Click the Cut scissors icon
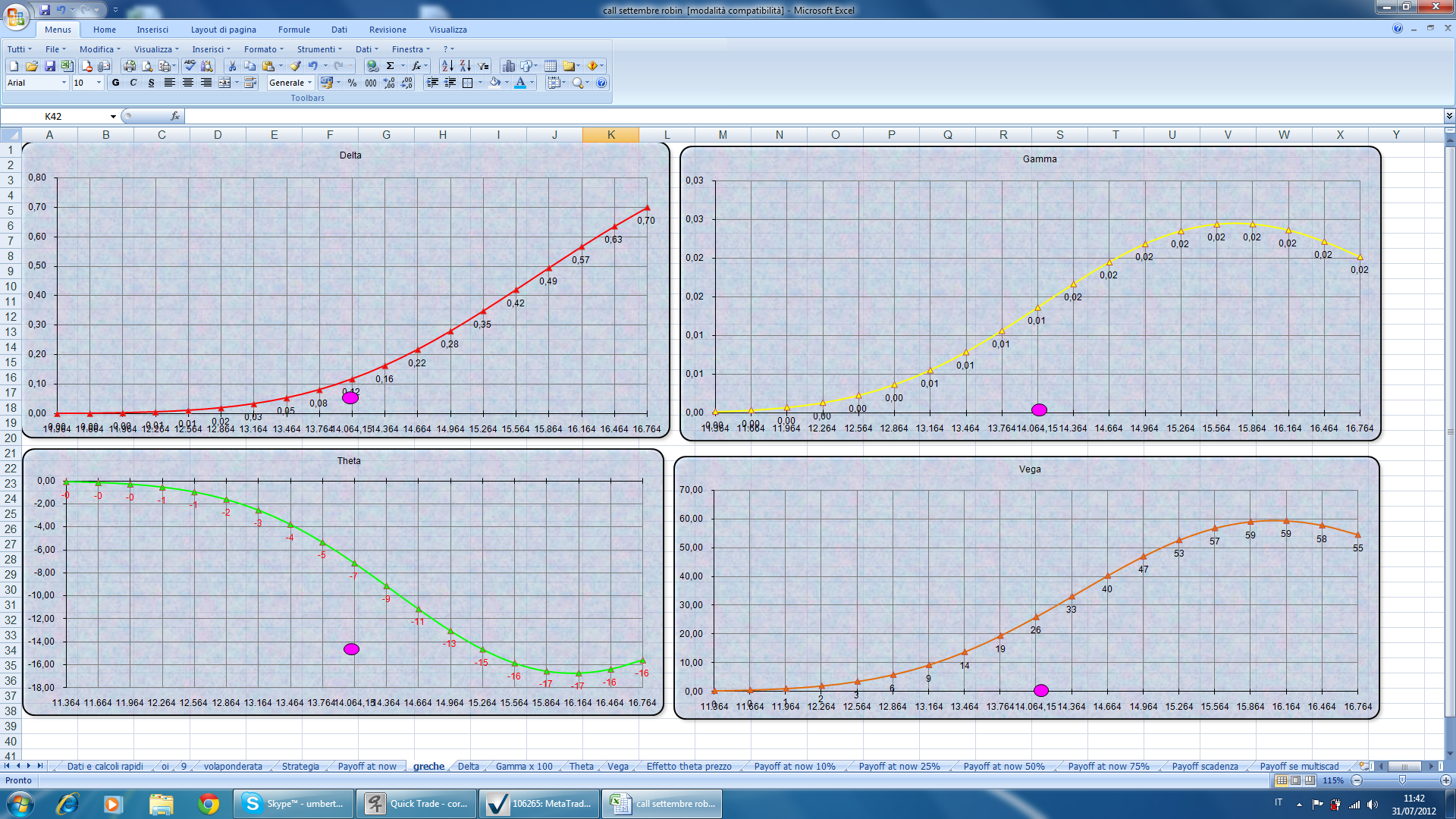This screenshot has width=1456, height=819. [232, 66]
